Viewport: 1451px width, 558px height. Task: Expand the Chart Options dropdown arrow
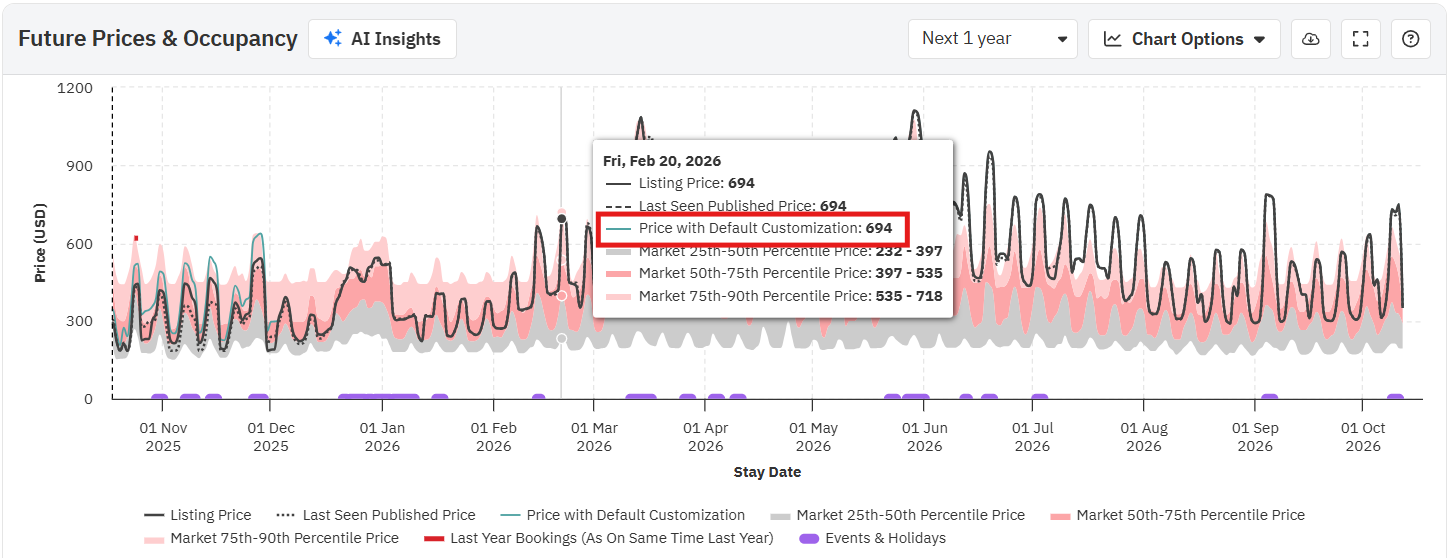[1260, 40]
